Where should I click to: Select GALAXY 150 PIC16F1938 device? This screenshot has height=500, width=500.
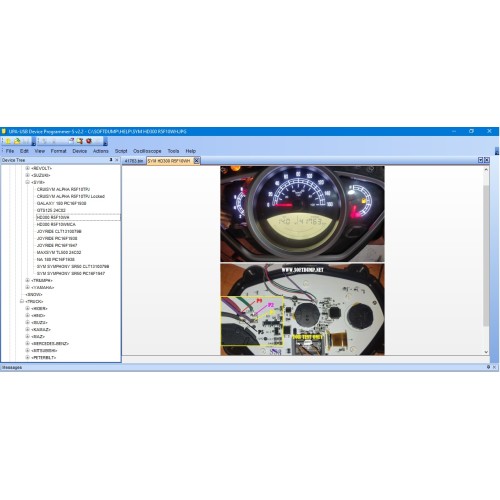pyautogui.click(x=61, y=203)
